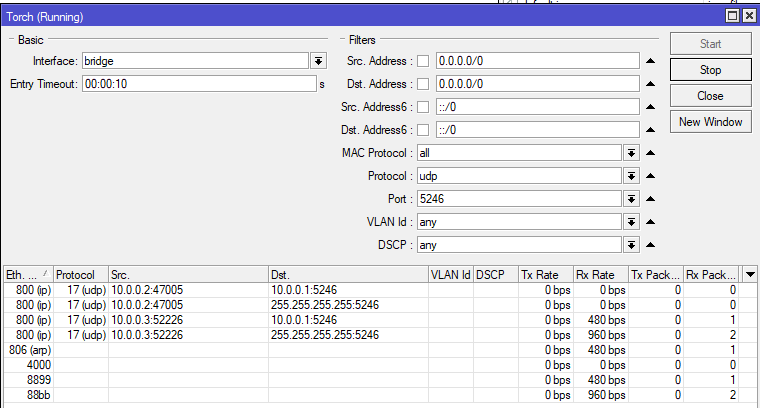Click the Dst. Address input field

pyautogui.click(x=538, y=84)
